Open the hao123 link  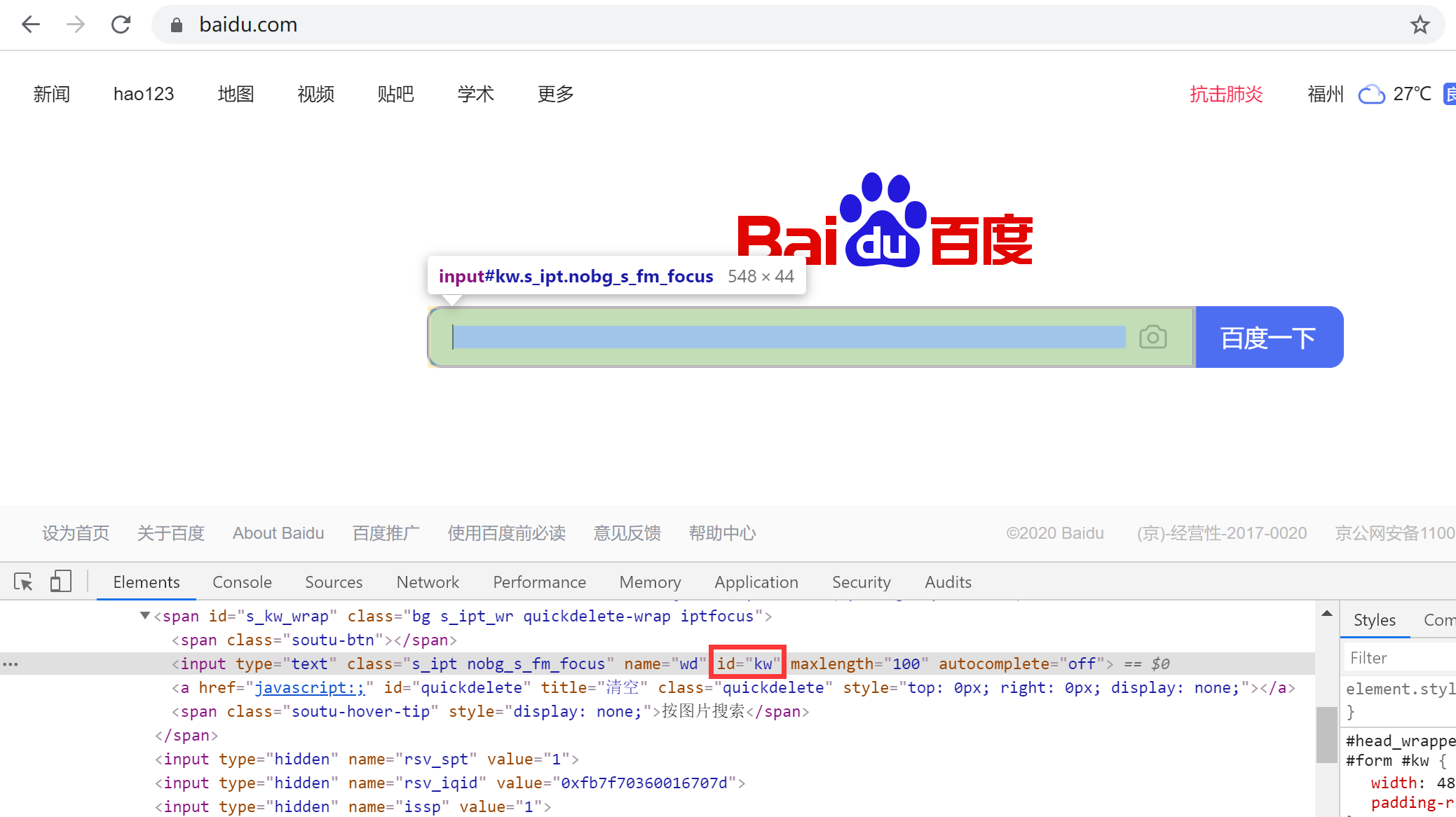coord(144,94)
